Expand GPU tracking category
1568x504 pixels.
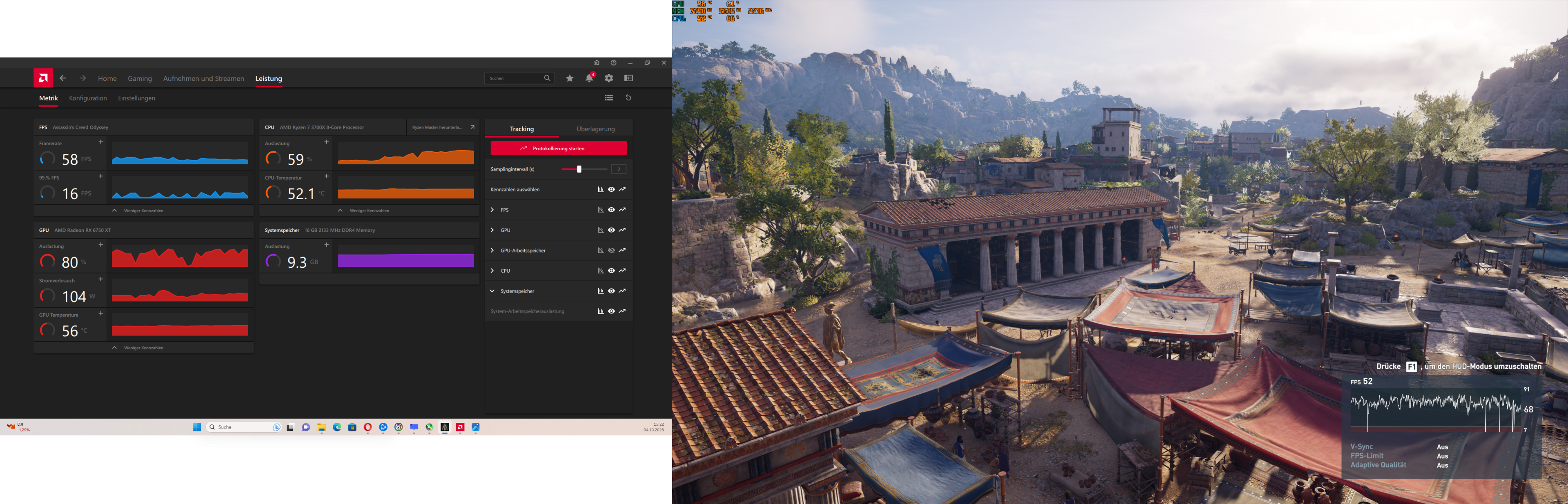(x=492, y=230)
